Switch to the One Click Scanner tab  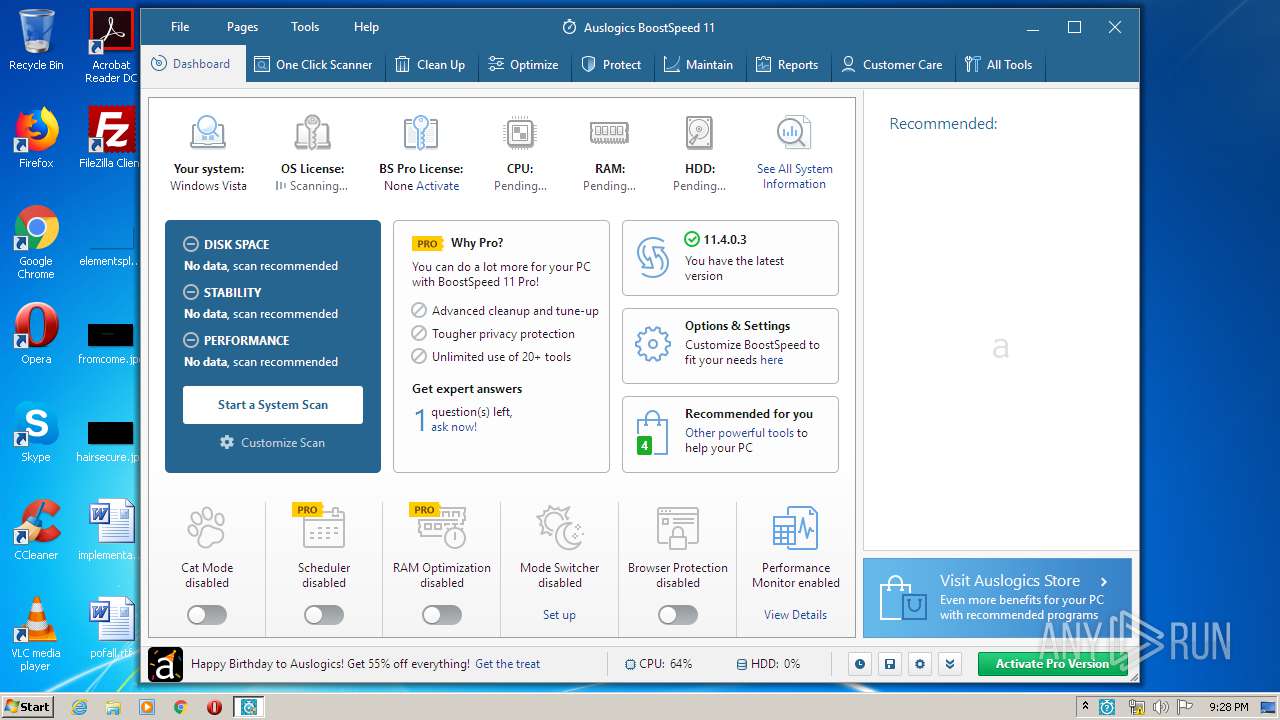click(x=313, y=64)
